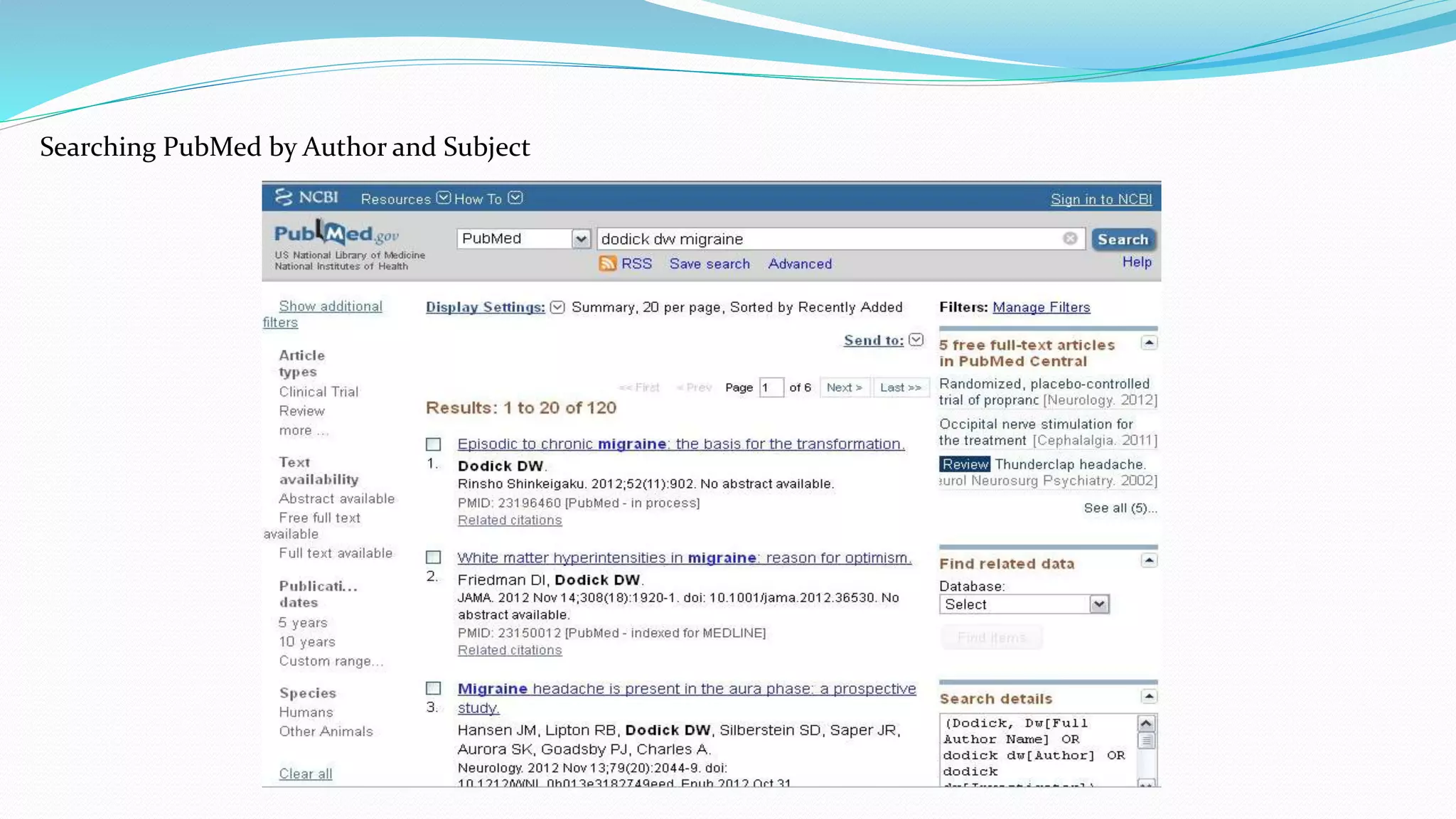The image size is (1456, 819).
Task: Collapse the free full-text articles panel
Action: 1149,343
